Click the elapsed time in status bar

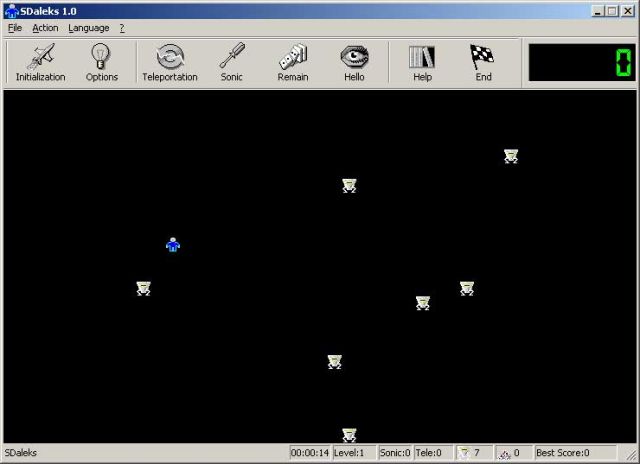tap(310, 453)
